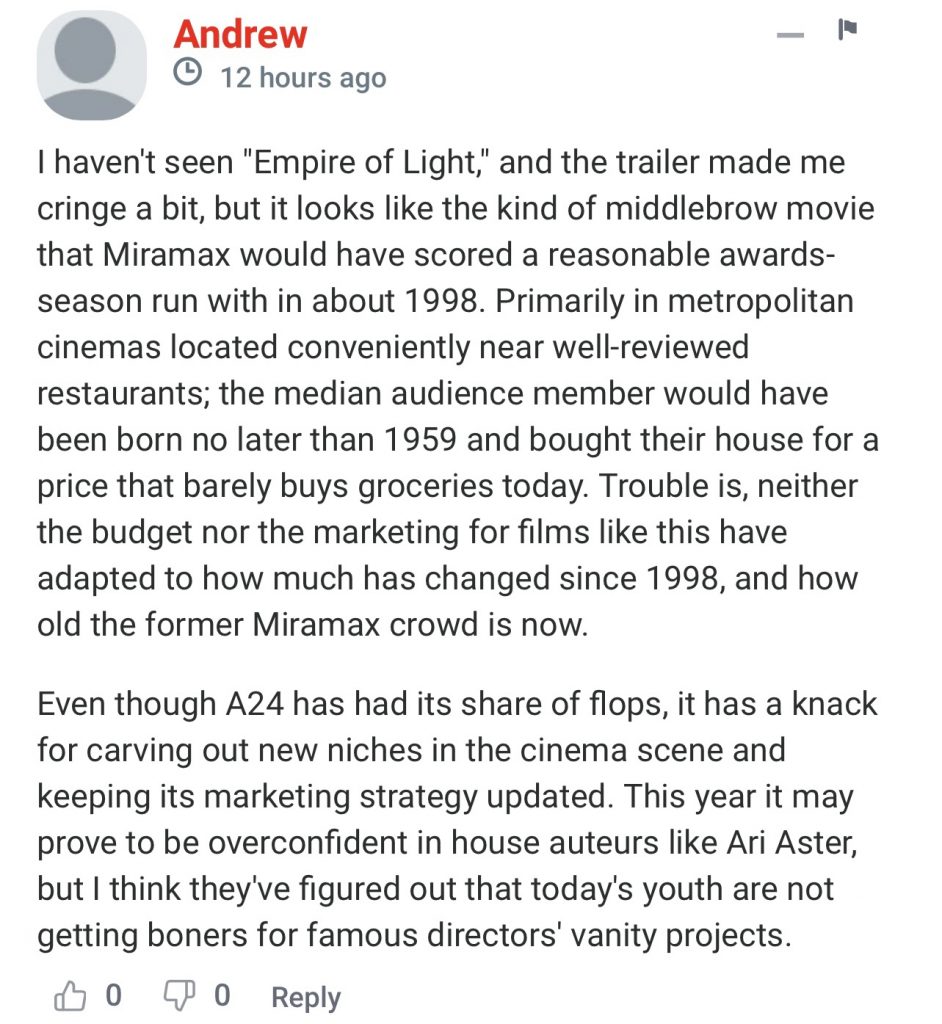Click the word "restaurants" in the comment
This screenshot has width=942, height=1024.
point(122,394)
